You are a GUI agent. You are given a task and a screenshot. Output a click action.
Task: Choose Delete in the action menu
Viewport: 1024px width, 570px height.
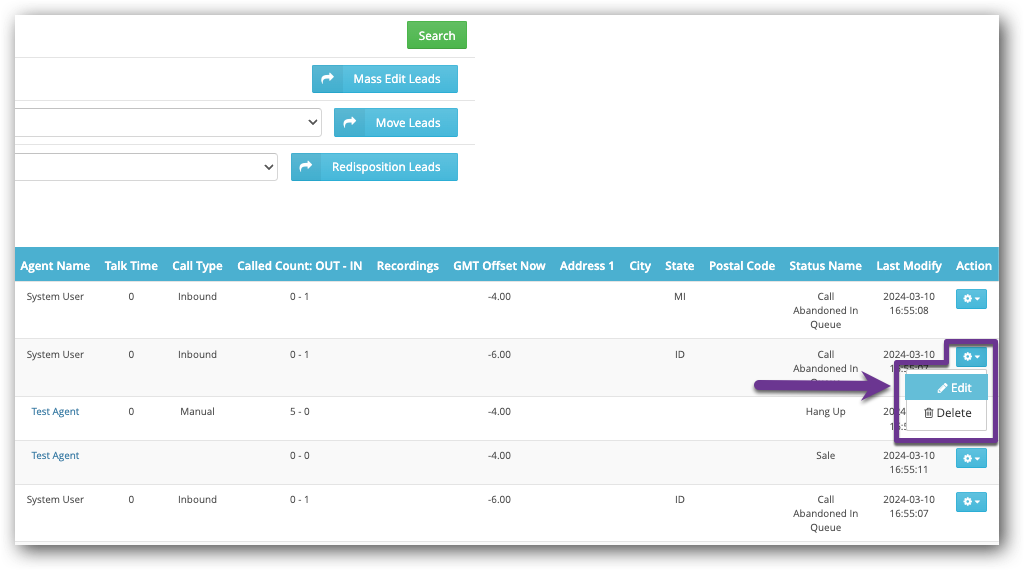click(946, 413)
